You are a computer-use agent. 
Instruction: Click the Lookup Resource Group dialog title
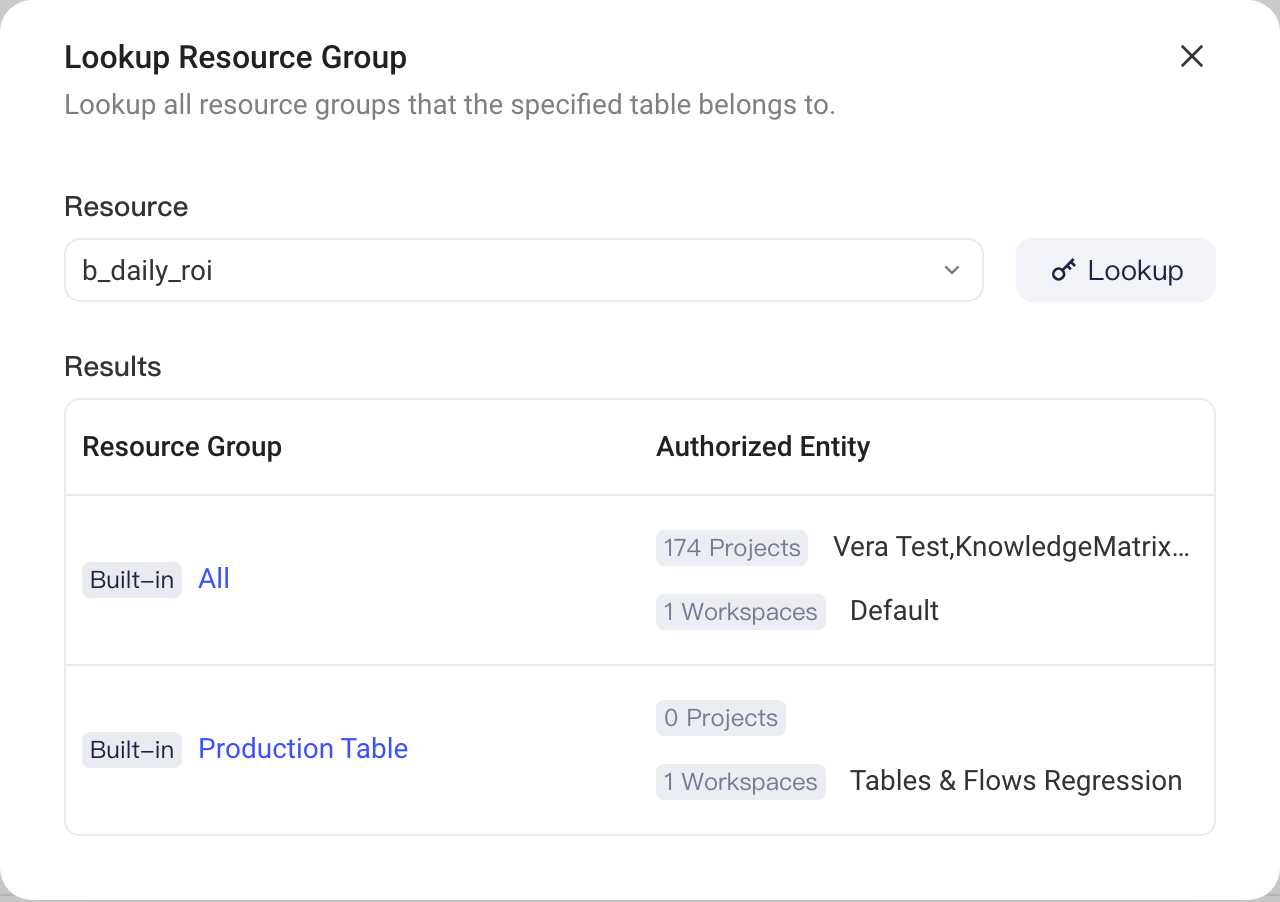pos(236,58)
